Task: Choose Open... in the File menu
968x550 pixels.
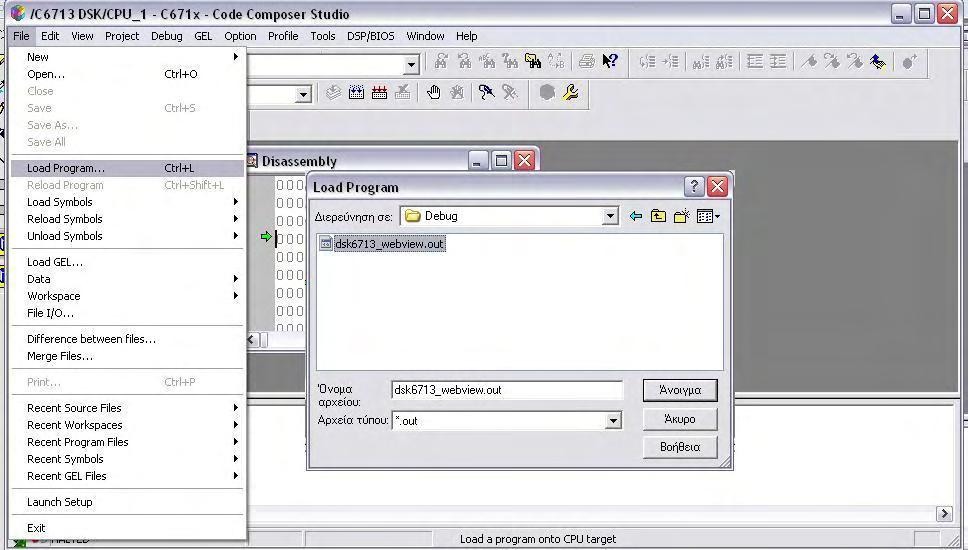Action: pos(127,74)
